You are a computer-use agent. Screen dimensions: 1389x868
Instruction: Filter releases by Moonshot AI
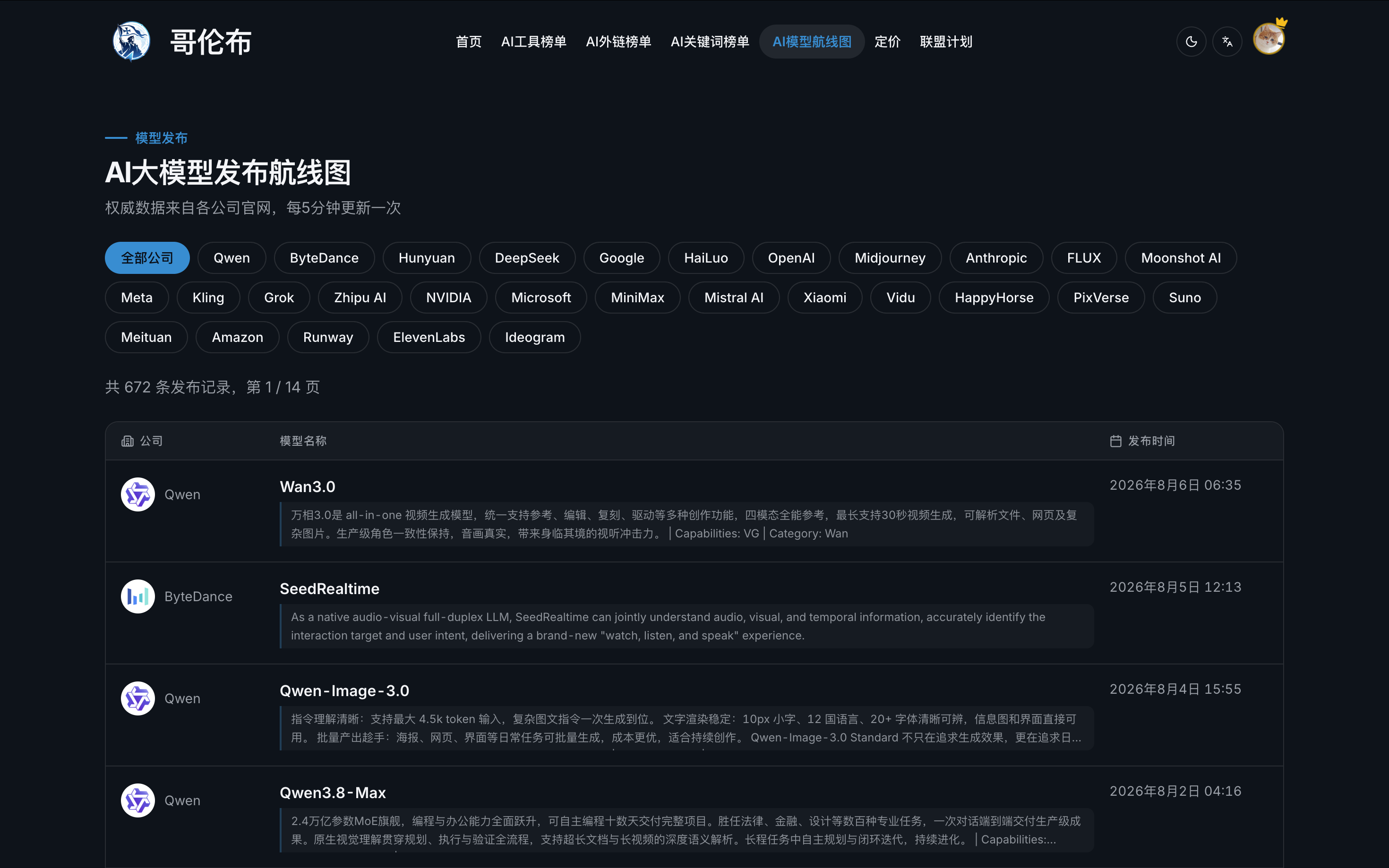click(x=1181, y=258)
